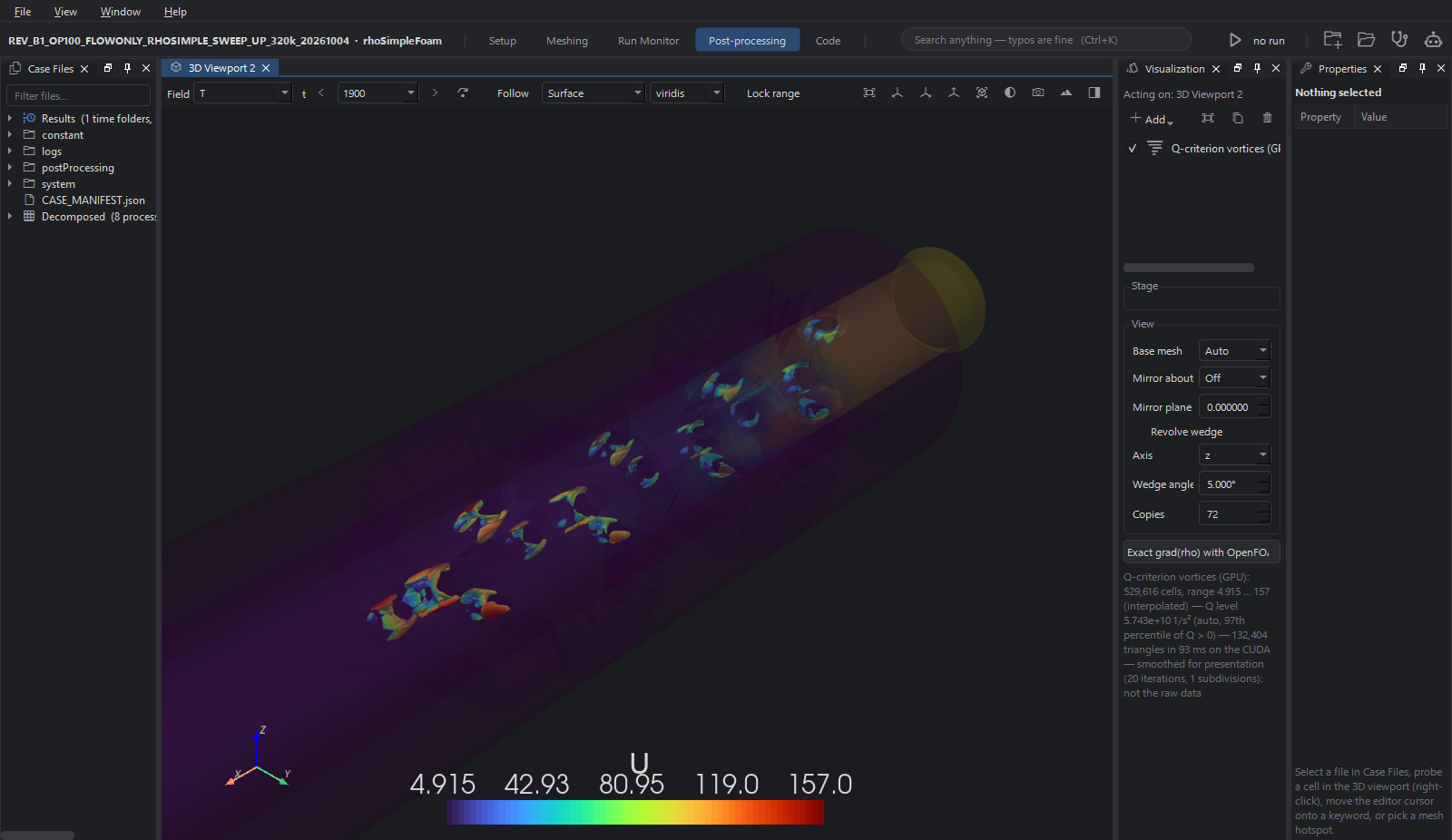Open the Code tab

828,41
